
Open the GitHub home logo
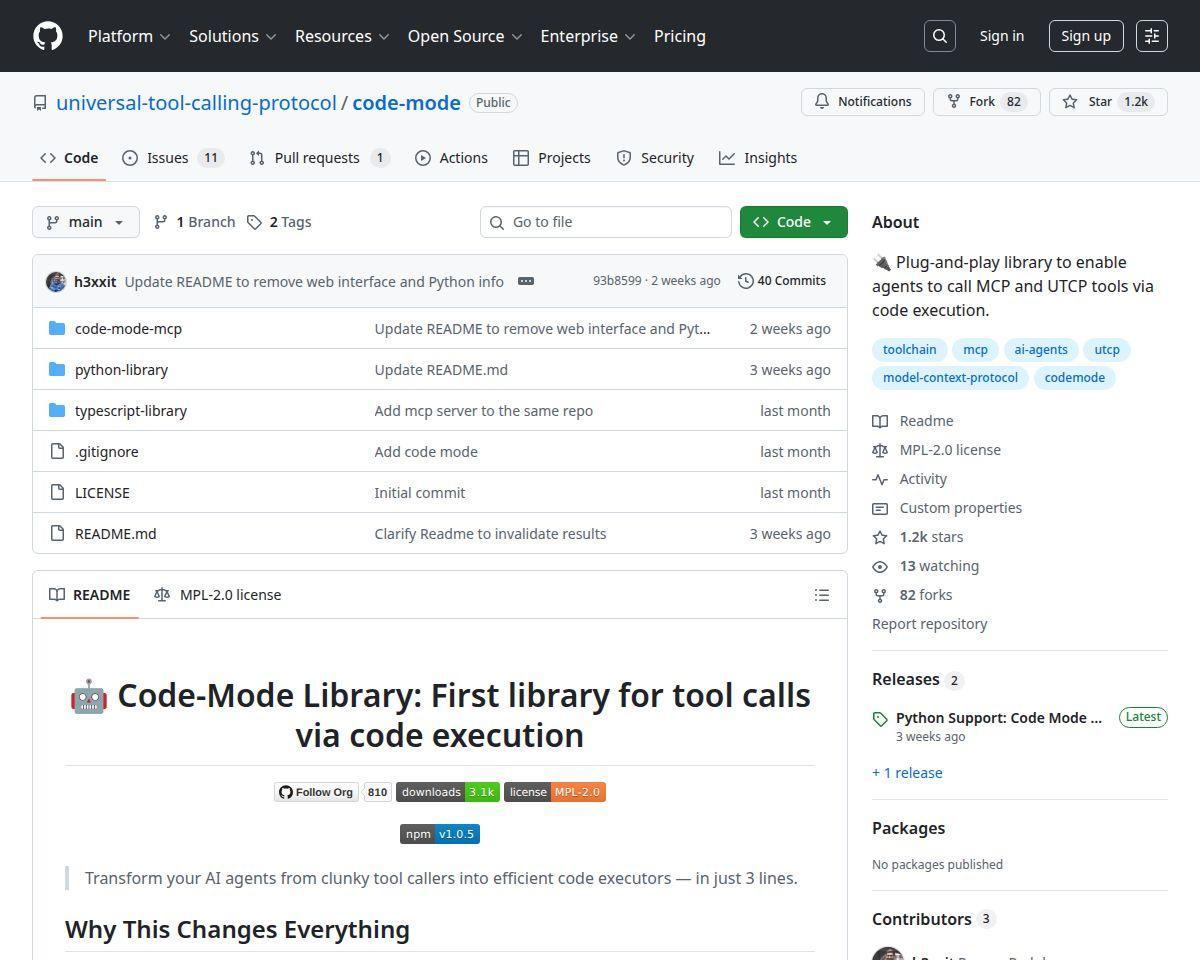(48, 36)
